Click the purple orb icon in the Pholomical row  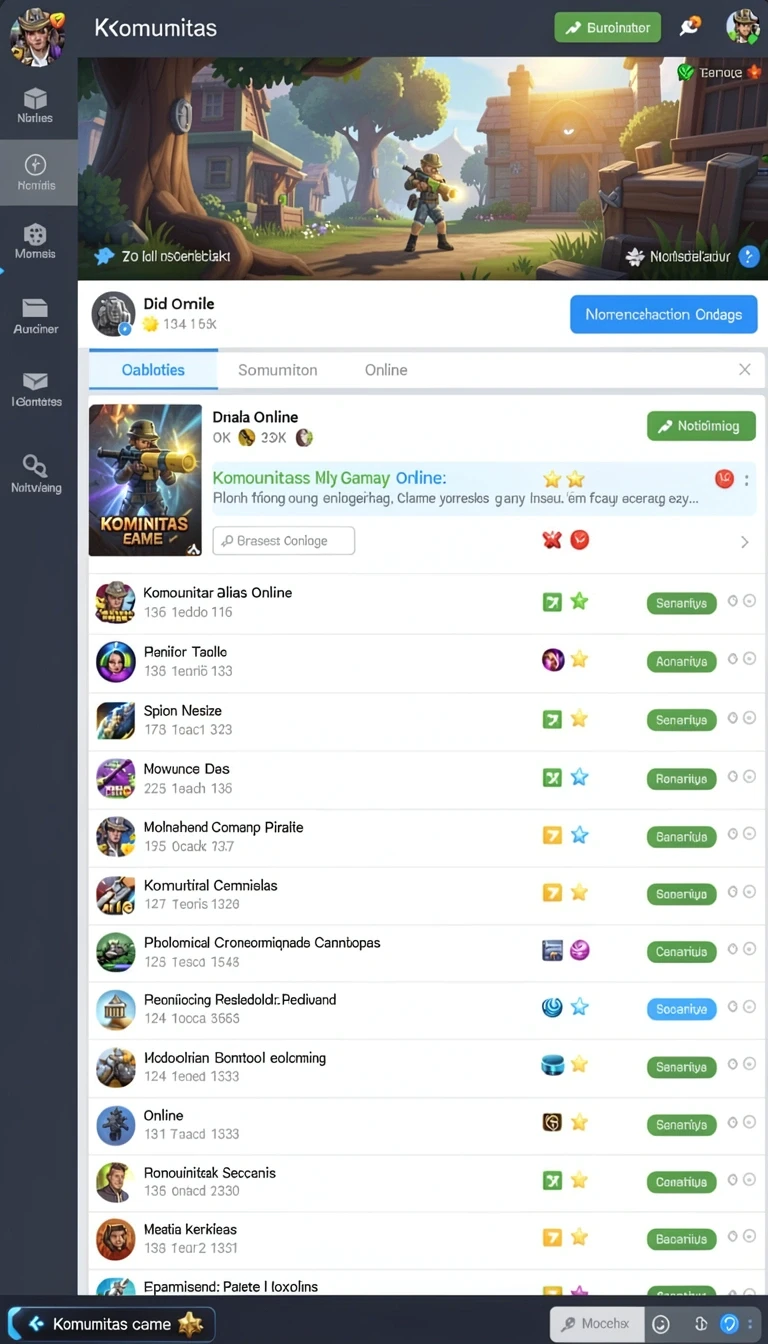[x=579, y=950]
